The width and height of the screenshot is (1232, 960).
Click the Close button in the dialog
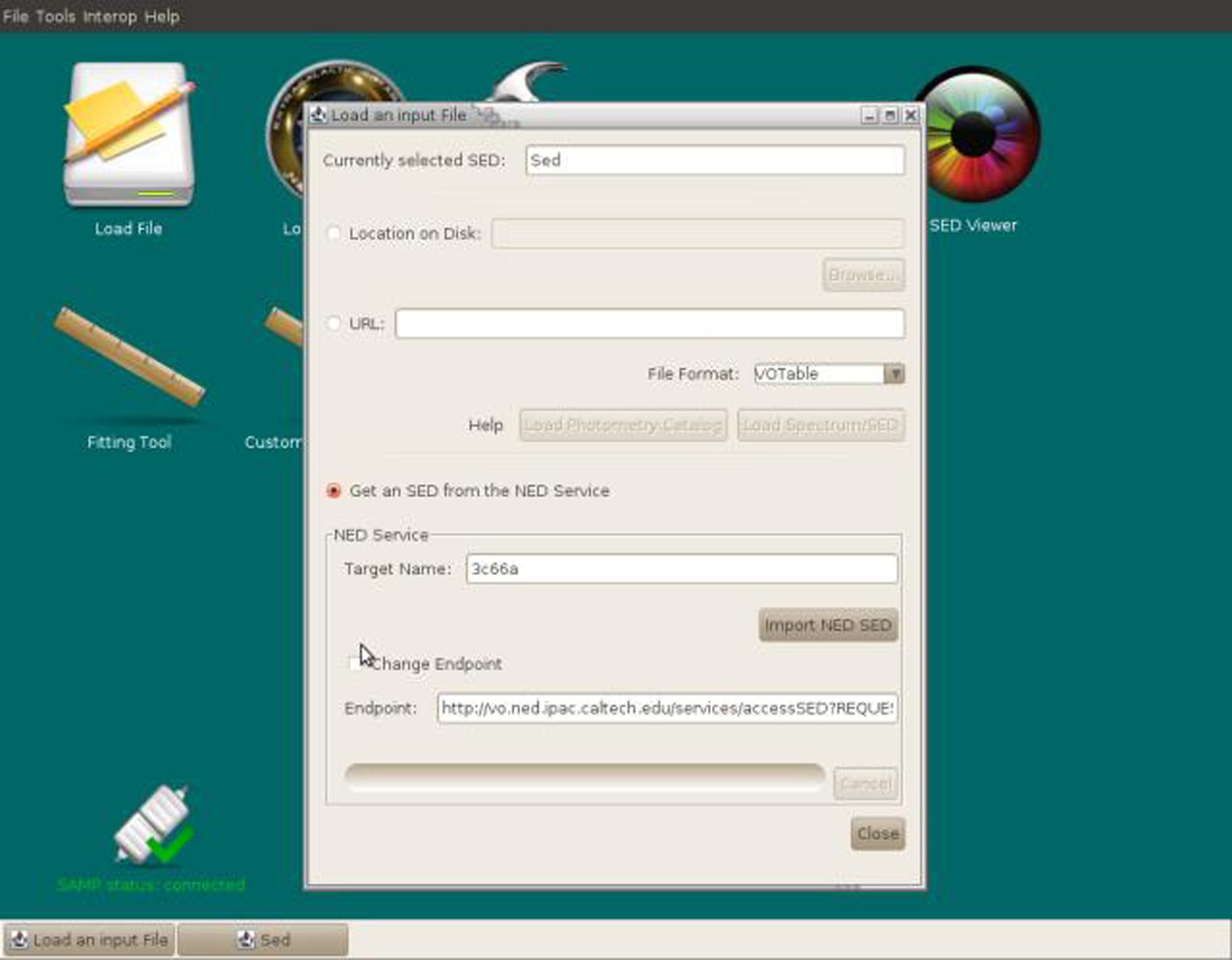[x=877, y=833]
